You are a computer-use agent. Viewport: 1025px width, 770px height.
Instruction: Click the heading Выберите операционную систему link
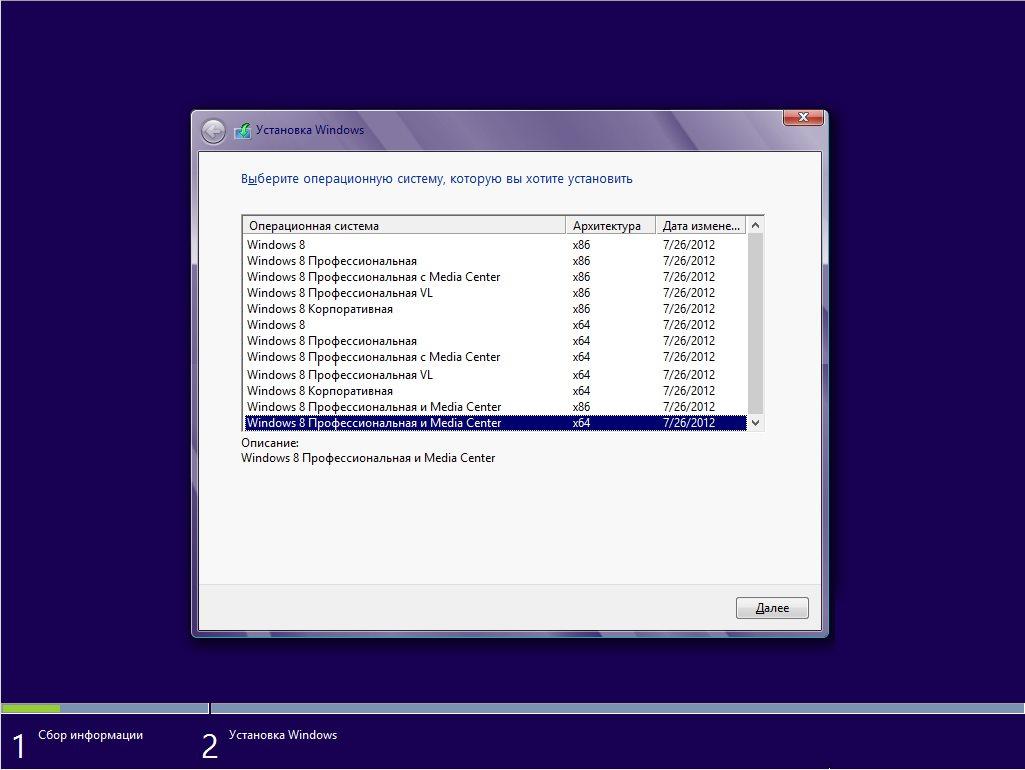437,178
